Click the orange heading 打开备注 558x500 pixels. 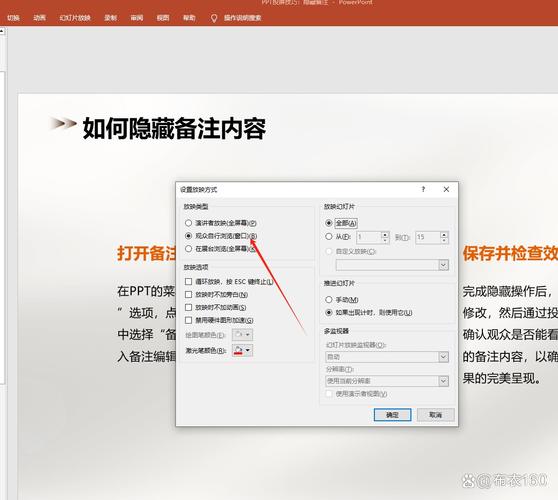pos(146,253)
